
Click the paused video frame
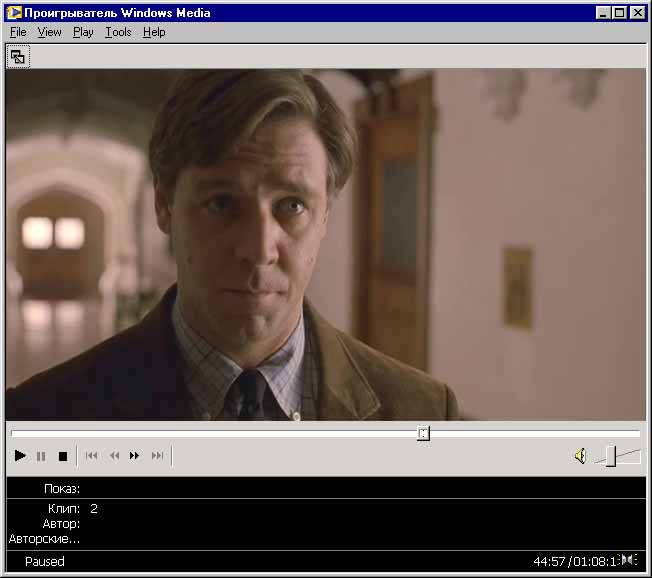(326, 245)
